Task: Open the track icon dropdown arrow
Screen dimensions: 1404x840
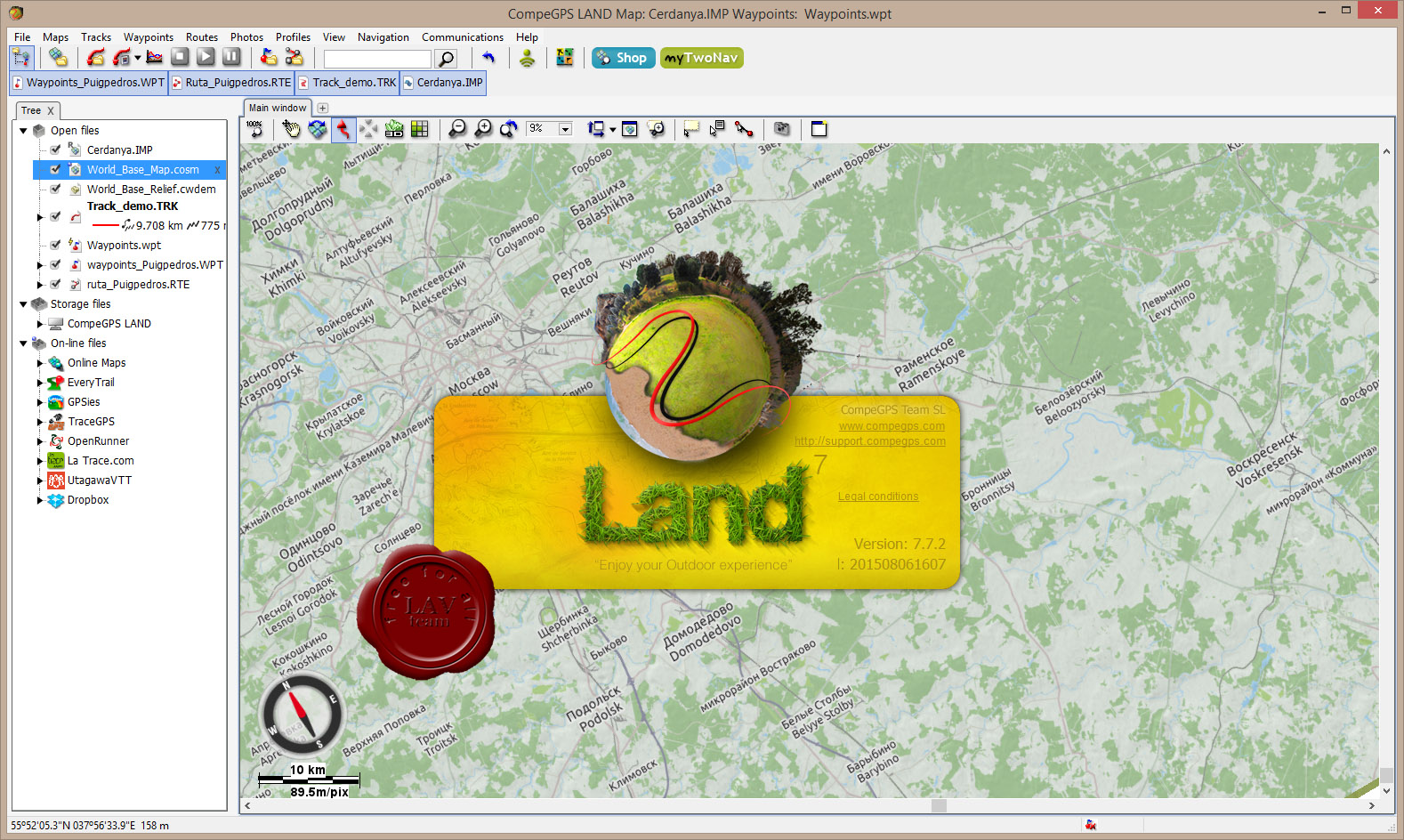Action: coord(138,58)
